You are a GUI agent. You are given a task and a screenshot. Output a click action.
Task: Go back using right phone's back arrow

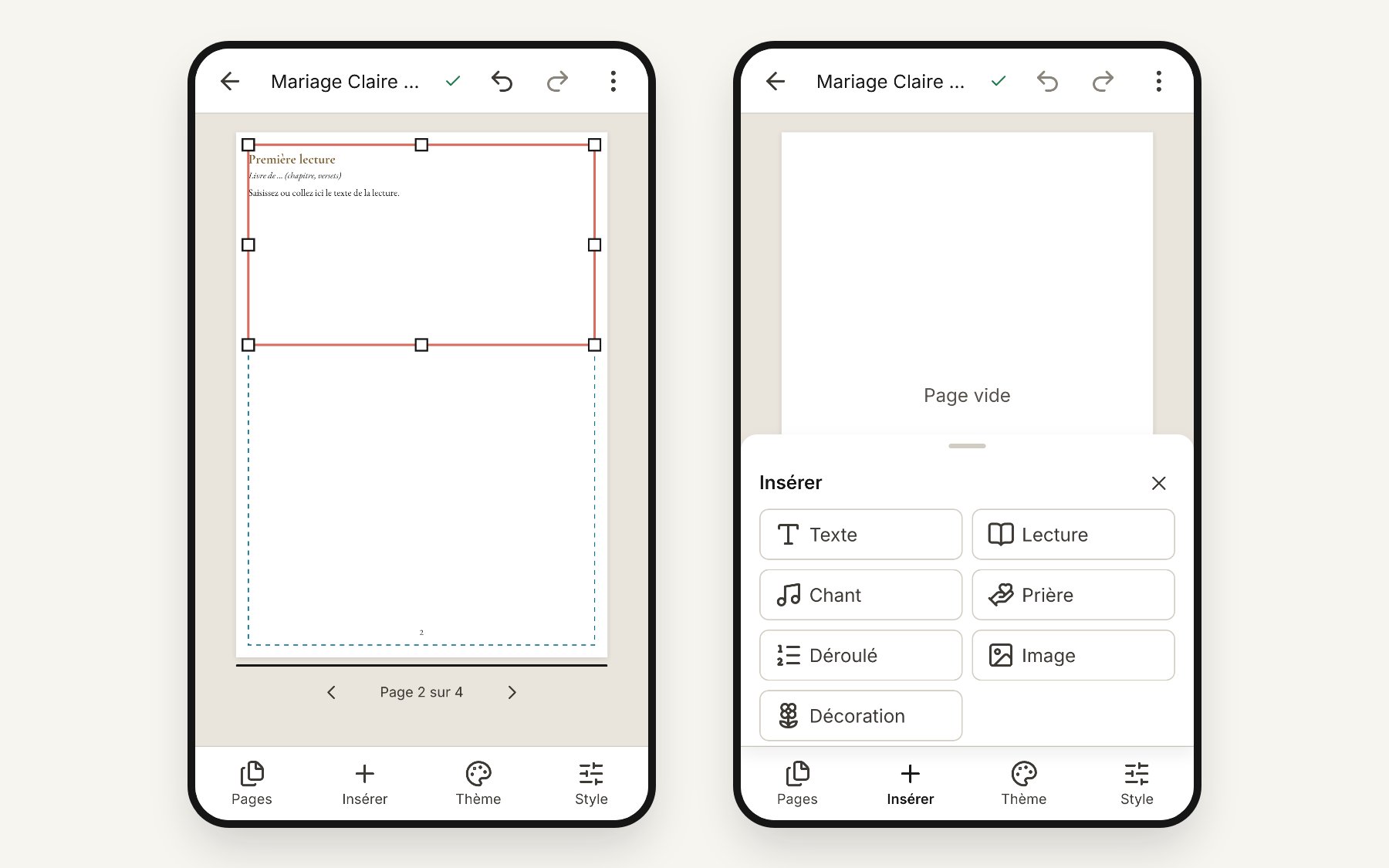point(776,81)
